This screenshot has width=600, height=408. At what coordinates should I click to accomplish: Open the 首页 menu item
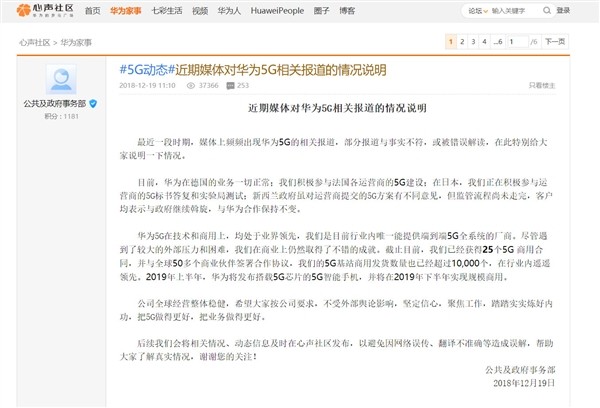[x=93, y=11]
